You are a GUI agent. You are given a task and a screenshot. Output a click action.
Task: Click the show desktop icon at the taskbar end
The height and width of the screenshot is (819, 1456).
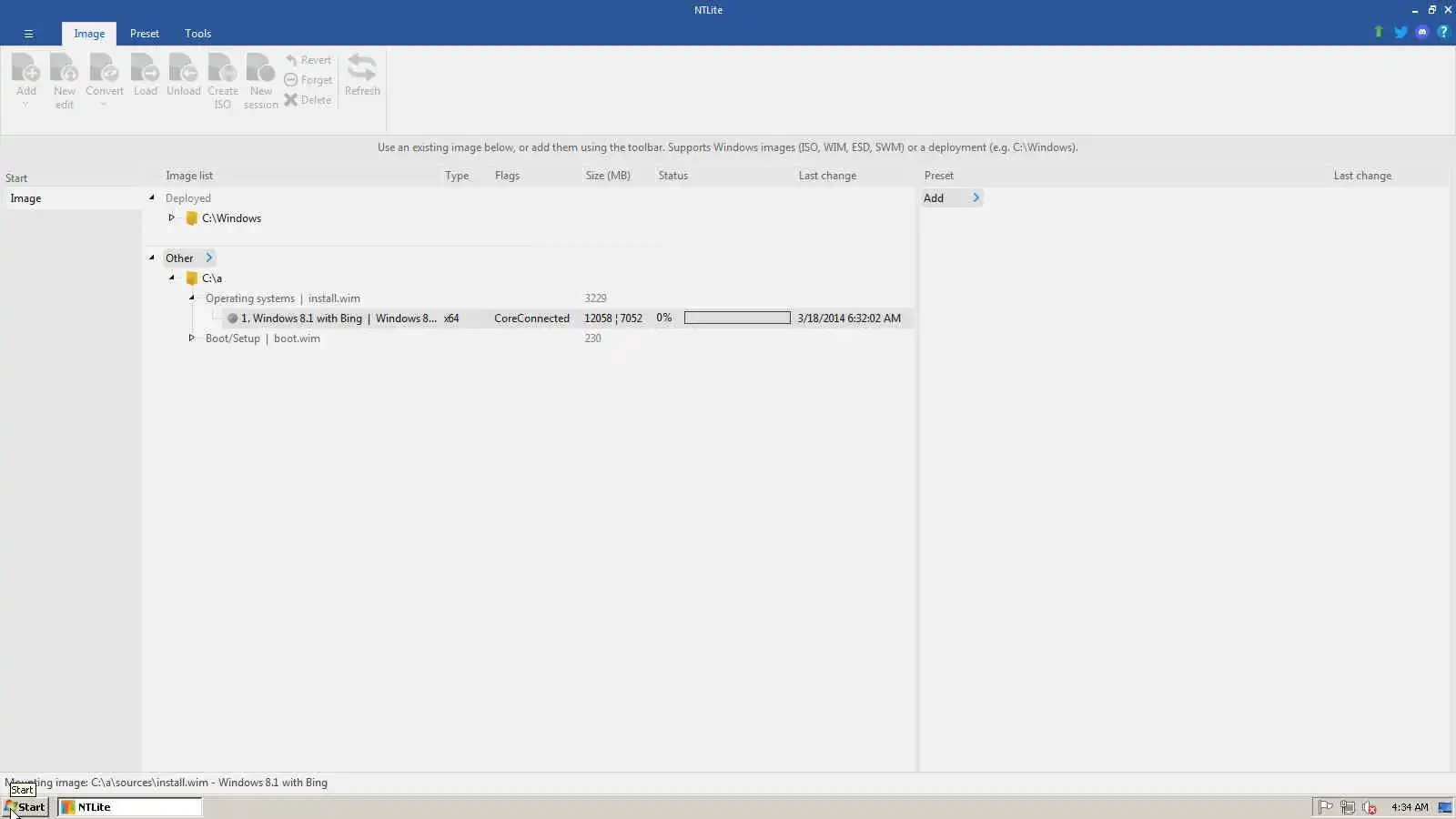click(1445, 807)
